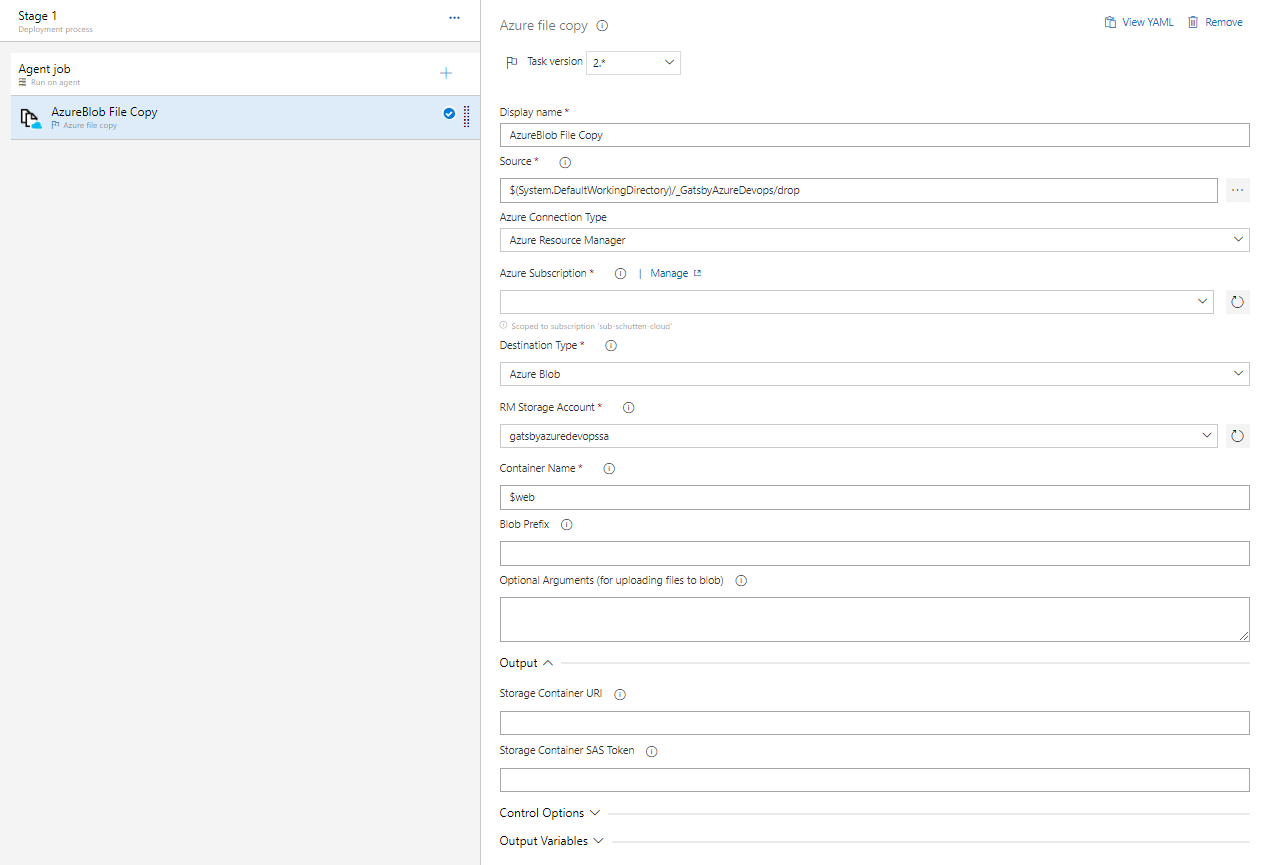Open the Task version dropdown

[x=633, y=63]
